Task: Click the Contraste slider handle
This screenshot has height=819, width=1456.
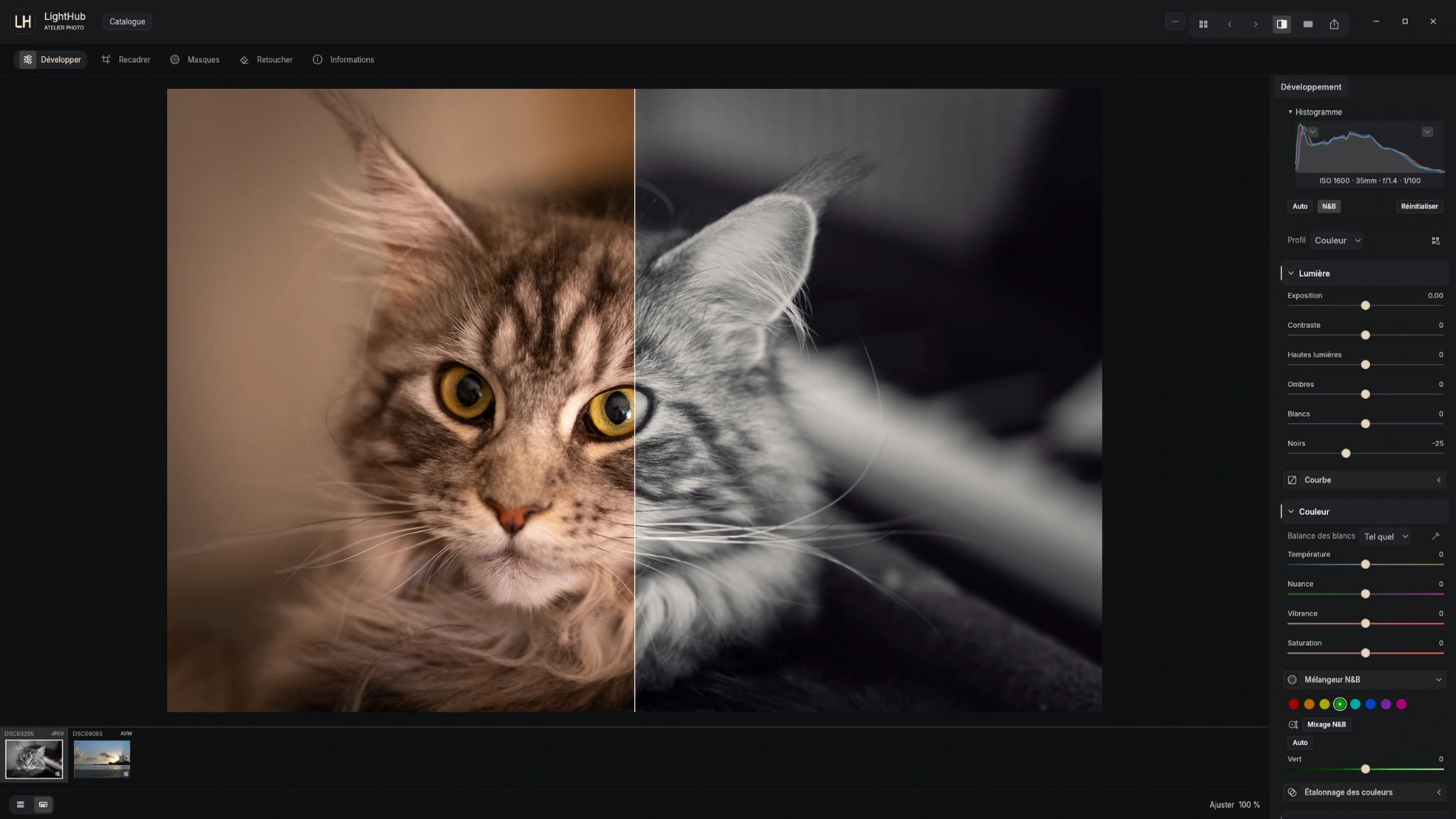Action: point(1365,336)
